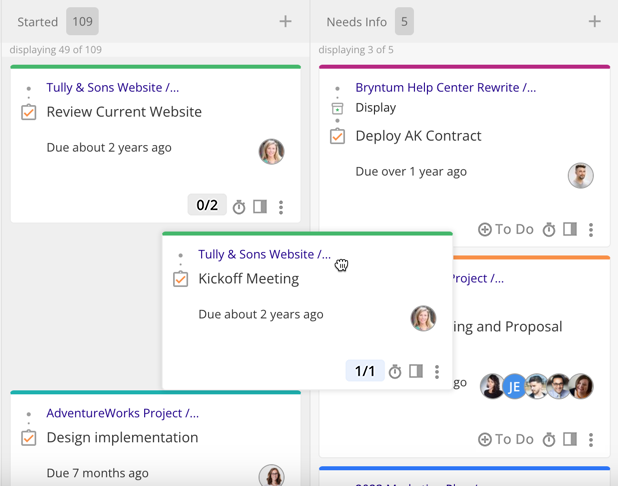Image resolution: width=618 pixels, height=486 pixels.
Task: Click the Display folder label
Action: [x=376, y=108]
